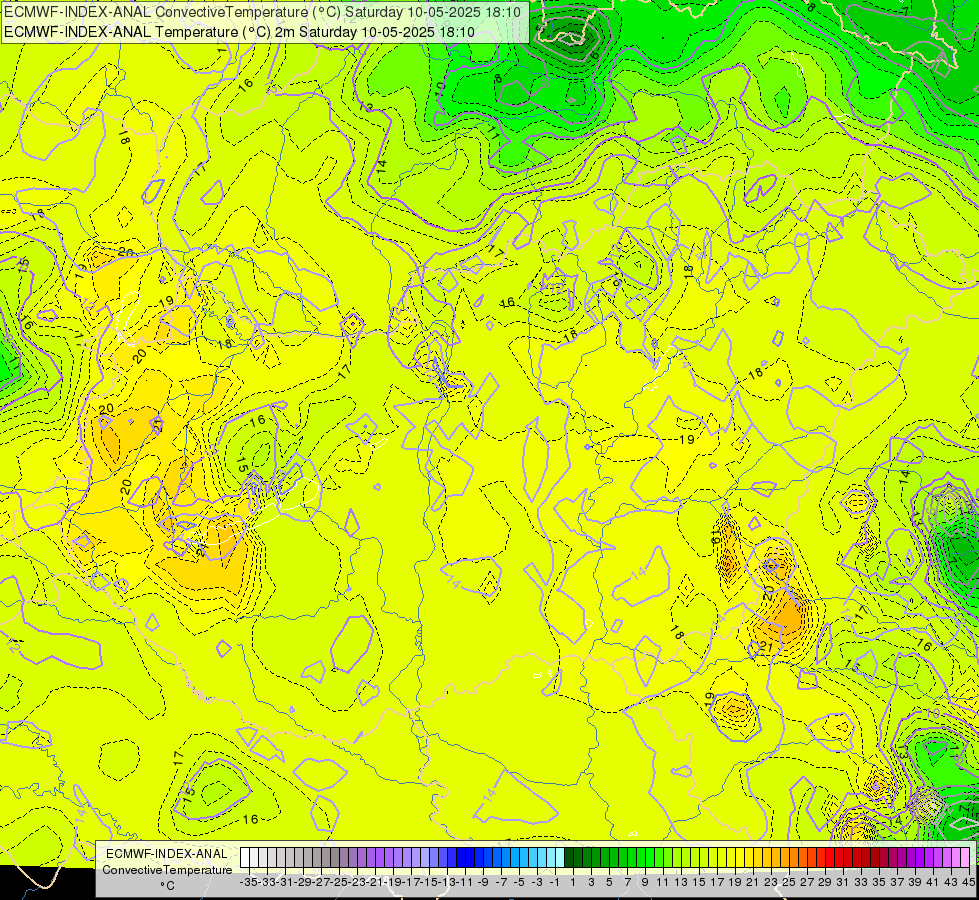Image resolution: width=979 pixels, height=900 pixels.
Task: Click the -5 value on the legend scale
Action: pos(519,882)
